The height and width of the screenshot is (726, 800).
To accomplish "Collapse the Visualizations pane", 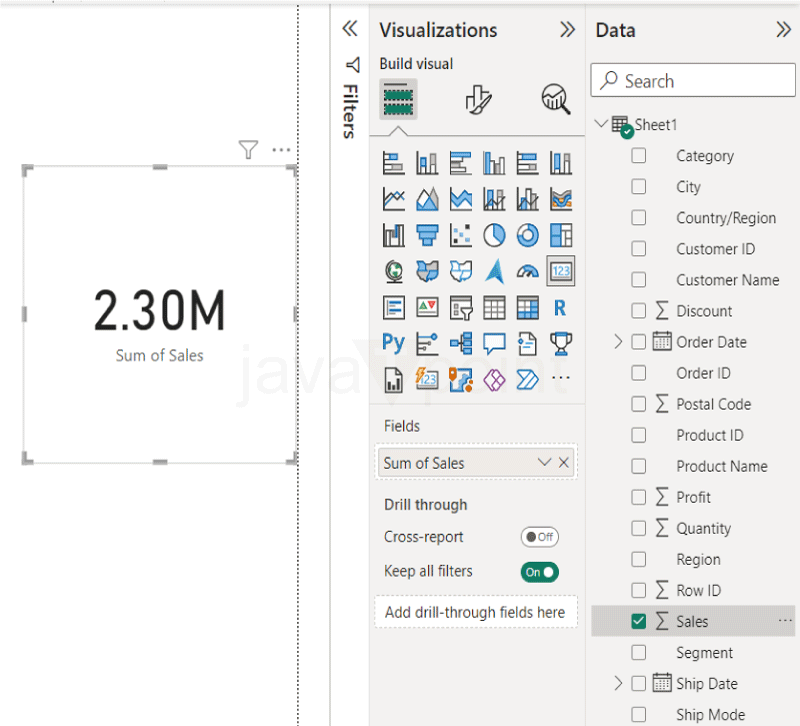I will click(x=567, y=30).
